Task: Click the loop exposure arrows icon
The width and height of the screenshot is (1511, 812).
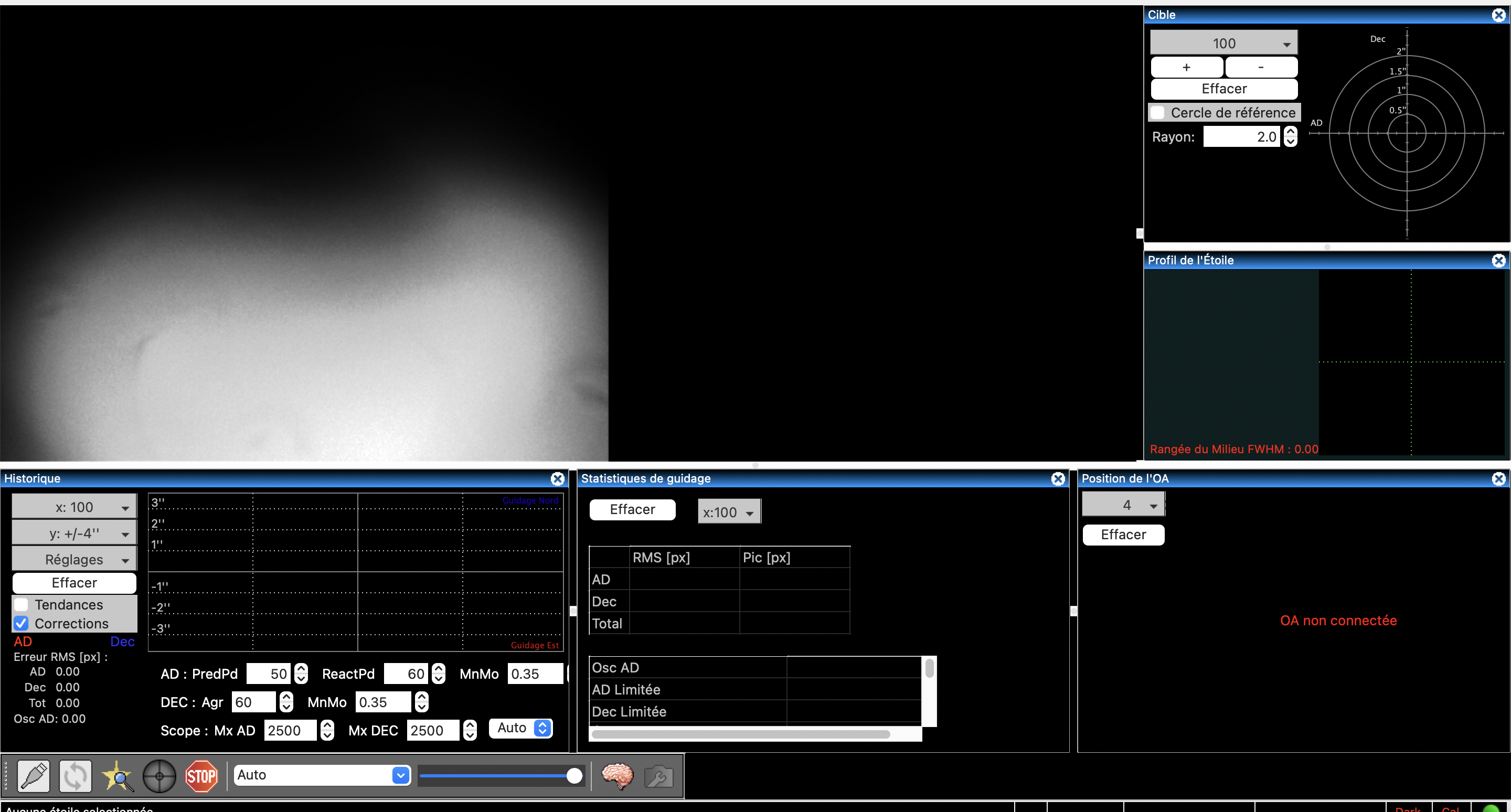Action: (x=76, y=776)
